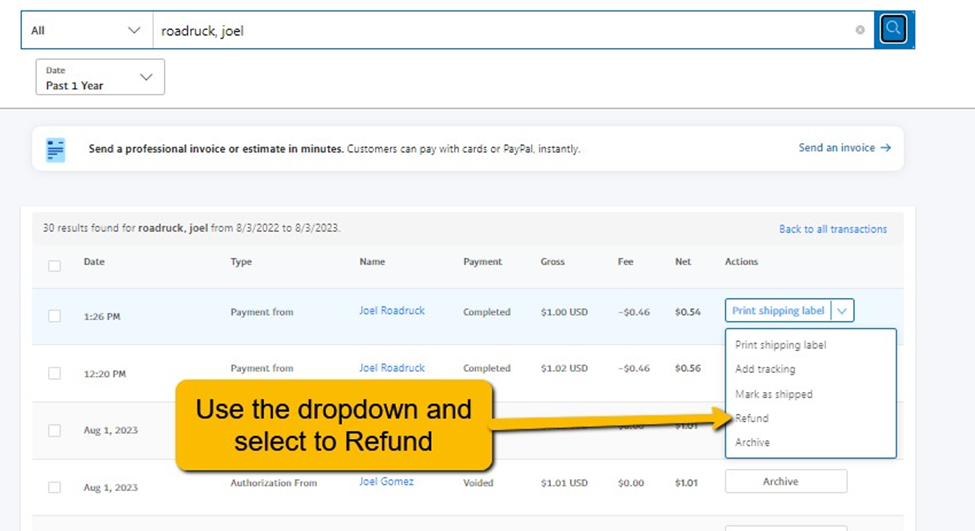Click the Net column header
This screenshot has height=531, width=975.
pos(683,262)
